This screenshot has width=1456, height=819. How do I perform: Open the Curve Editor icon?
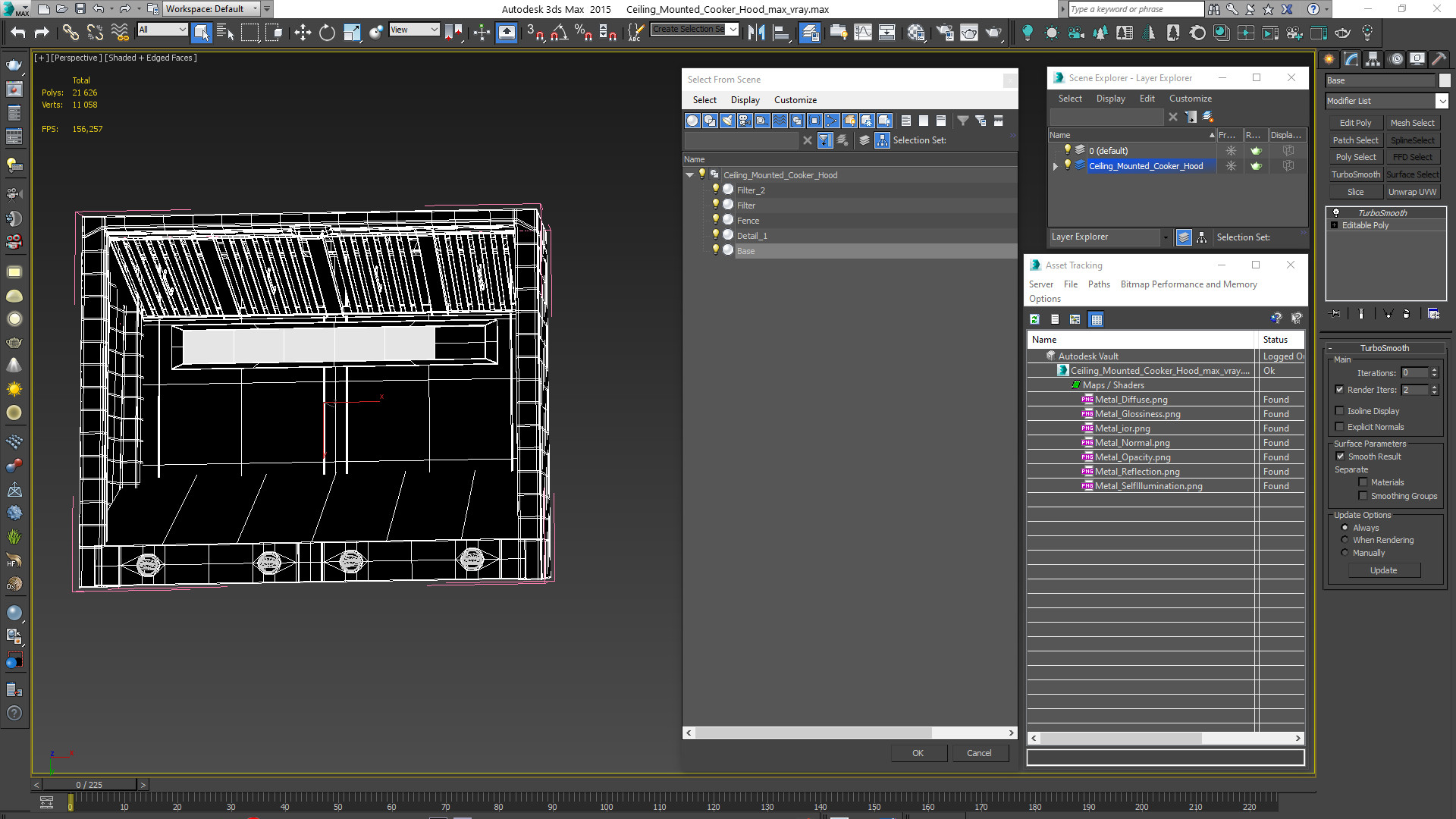pyautogui.click(x=862, y=32)
